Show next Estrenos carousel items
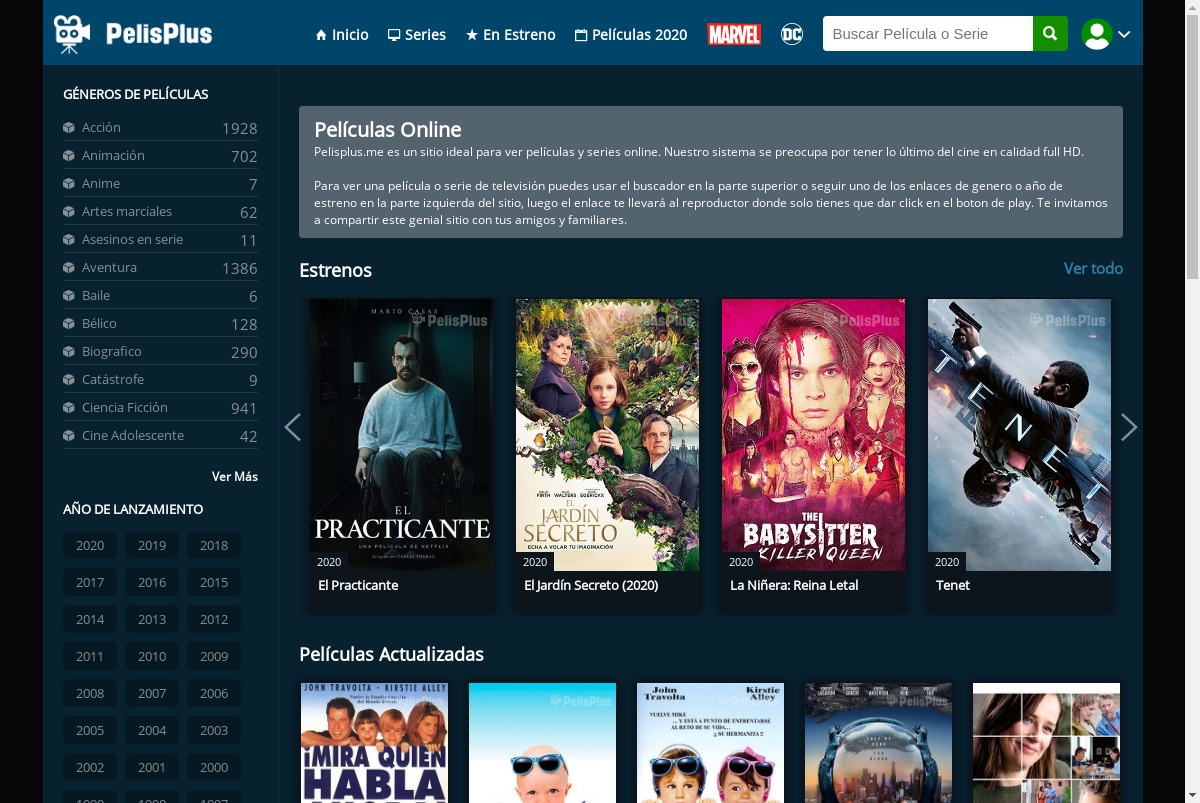 point(1129,427)
